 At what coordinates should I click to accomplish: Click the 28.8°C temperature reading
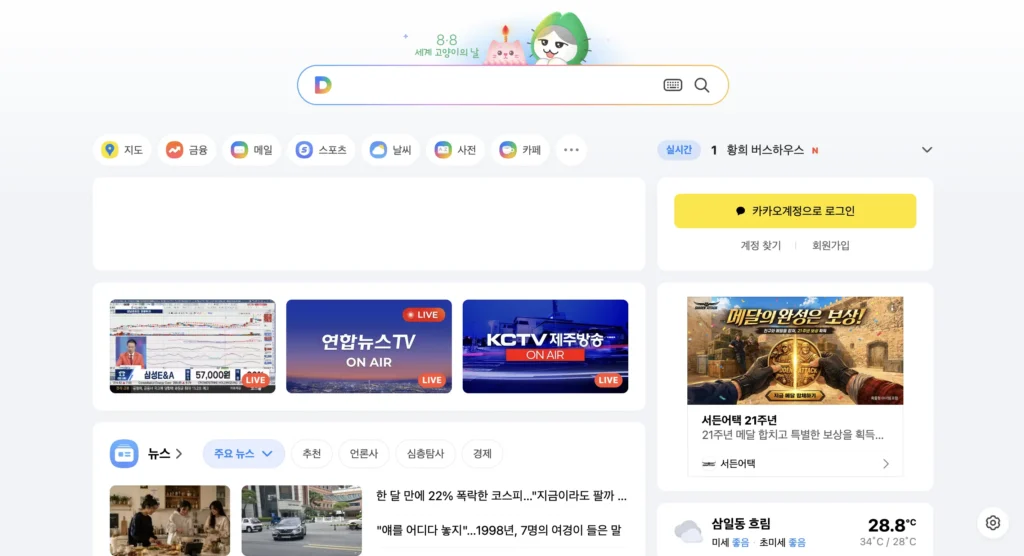pyautogui.click(x=891, y=525)
